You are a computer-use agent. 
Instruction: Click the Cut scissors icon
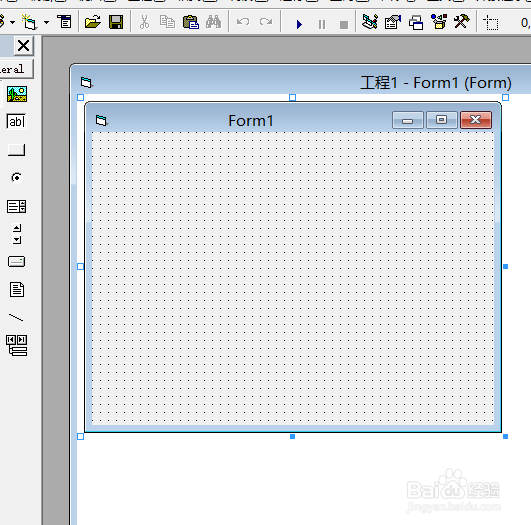pyautogui.click(x=144, y=22)
